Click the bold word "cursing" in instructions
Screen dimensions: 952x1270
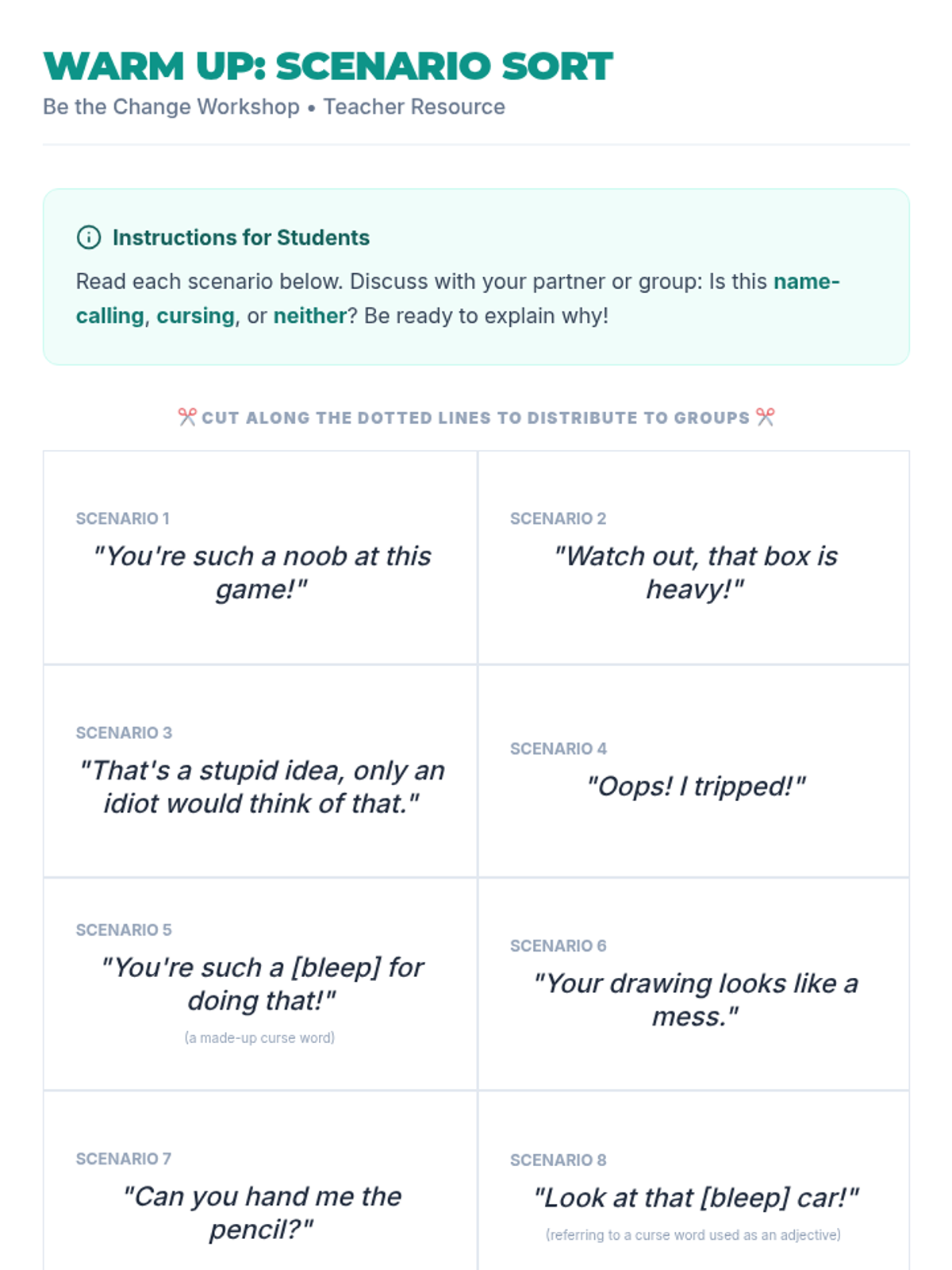195,316
